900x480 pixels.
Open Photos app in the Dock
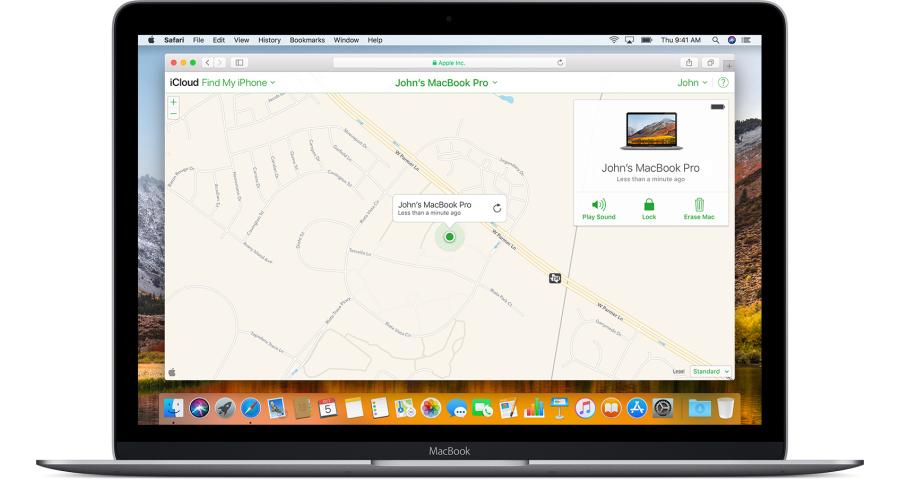(430, 408)
